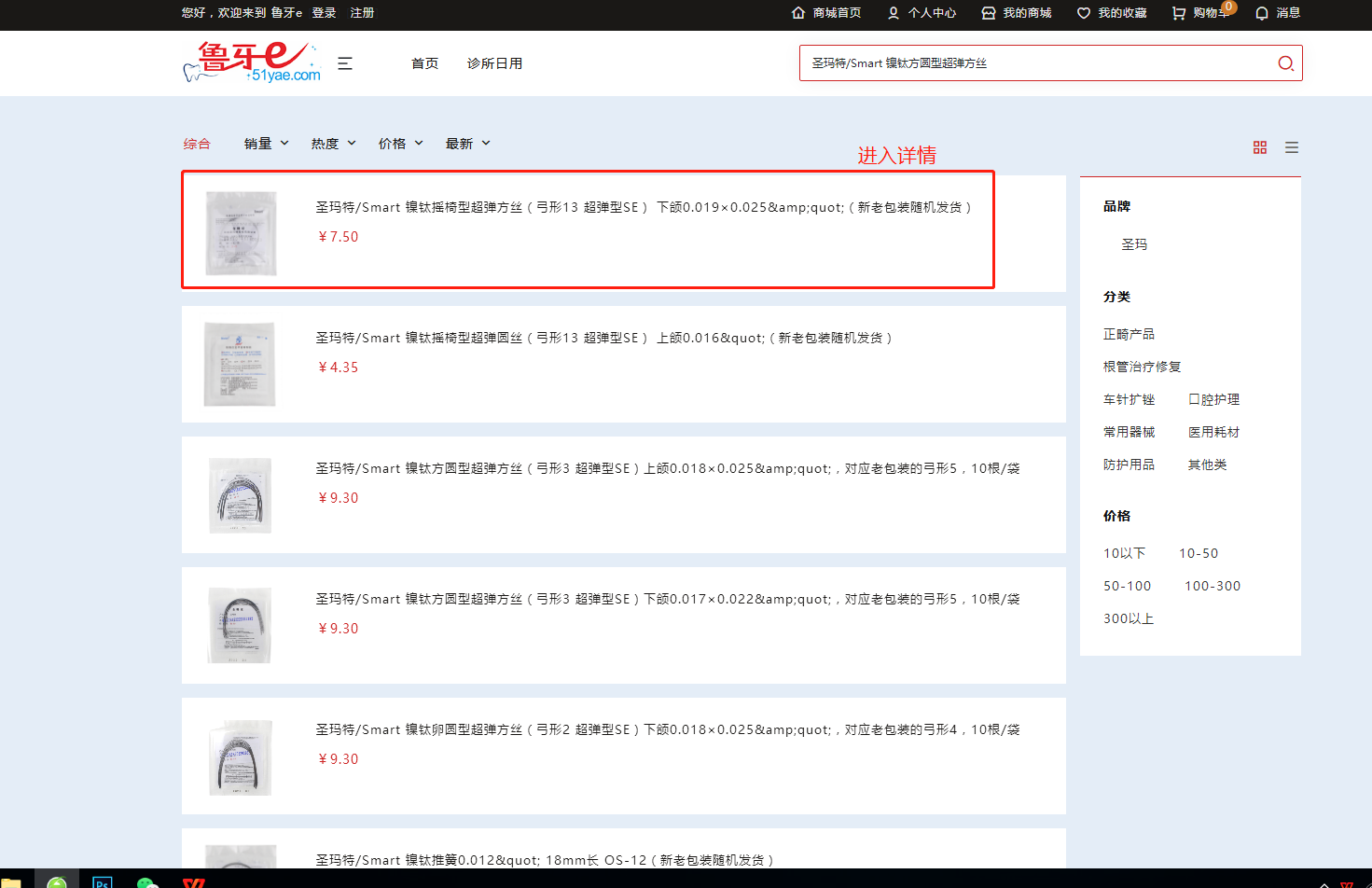Open thumbnail of 卵圆型超弹方丝 product

pos(240,756)
